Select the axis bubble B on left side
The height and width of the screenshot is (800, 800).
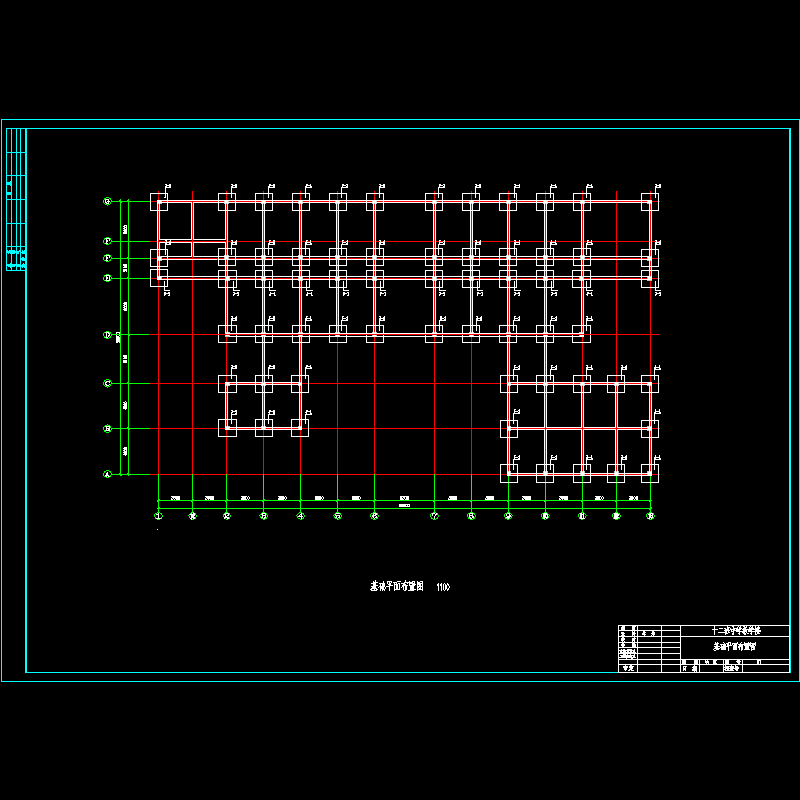point(108,429)
